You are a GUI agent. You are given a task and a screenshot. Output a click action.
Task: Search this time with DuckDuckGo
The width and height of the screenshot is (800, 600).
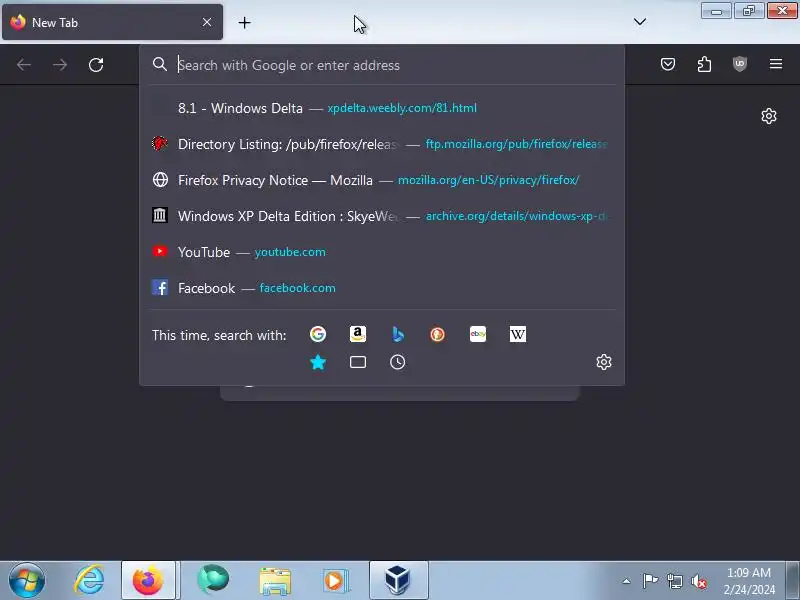click(x=437, y=334)
